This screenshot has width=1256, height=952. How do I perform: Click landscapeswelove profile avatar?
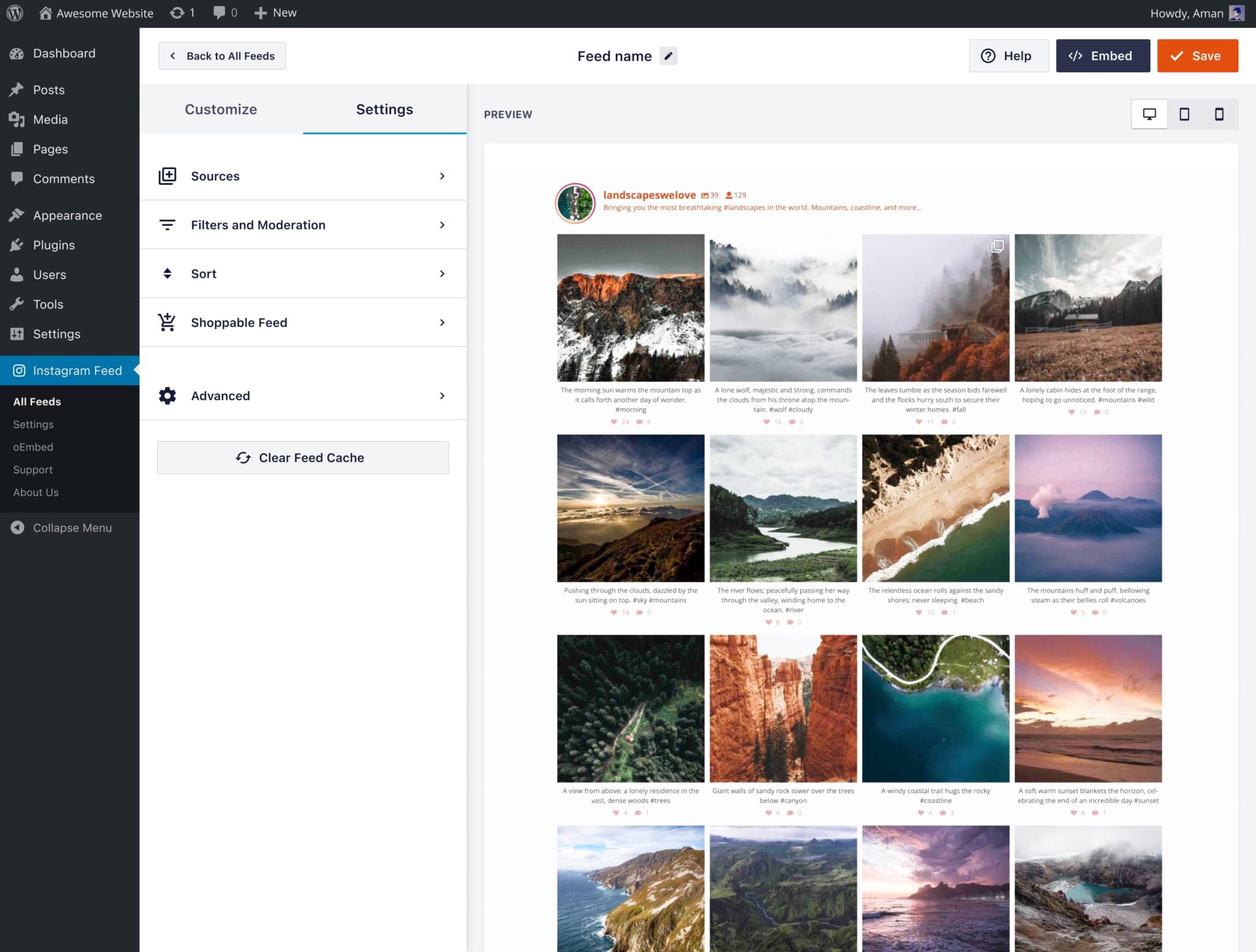(x=575, y=203)
